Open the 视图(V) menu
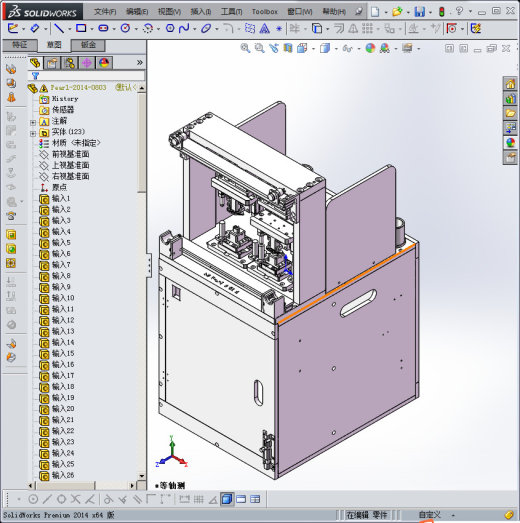Viewport: 520px width, 523px height. point(169,12)
